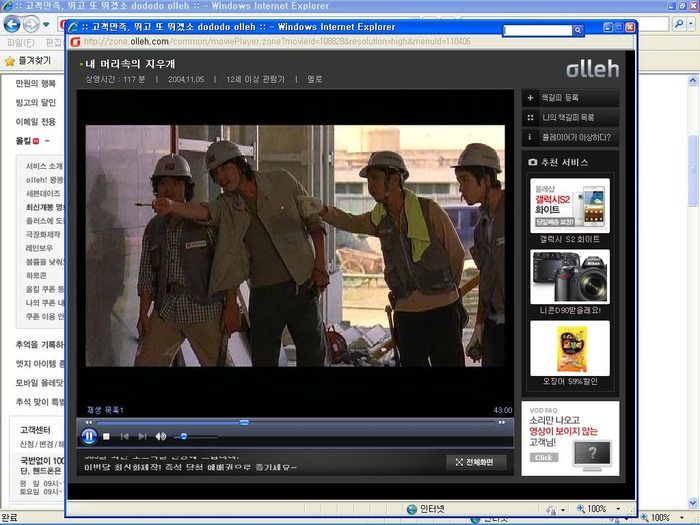The height and width of the screenshot is (525, 700).
Task: Switch to fullscreen with 전체화면 button
Action: tap(476, 462)
